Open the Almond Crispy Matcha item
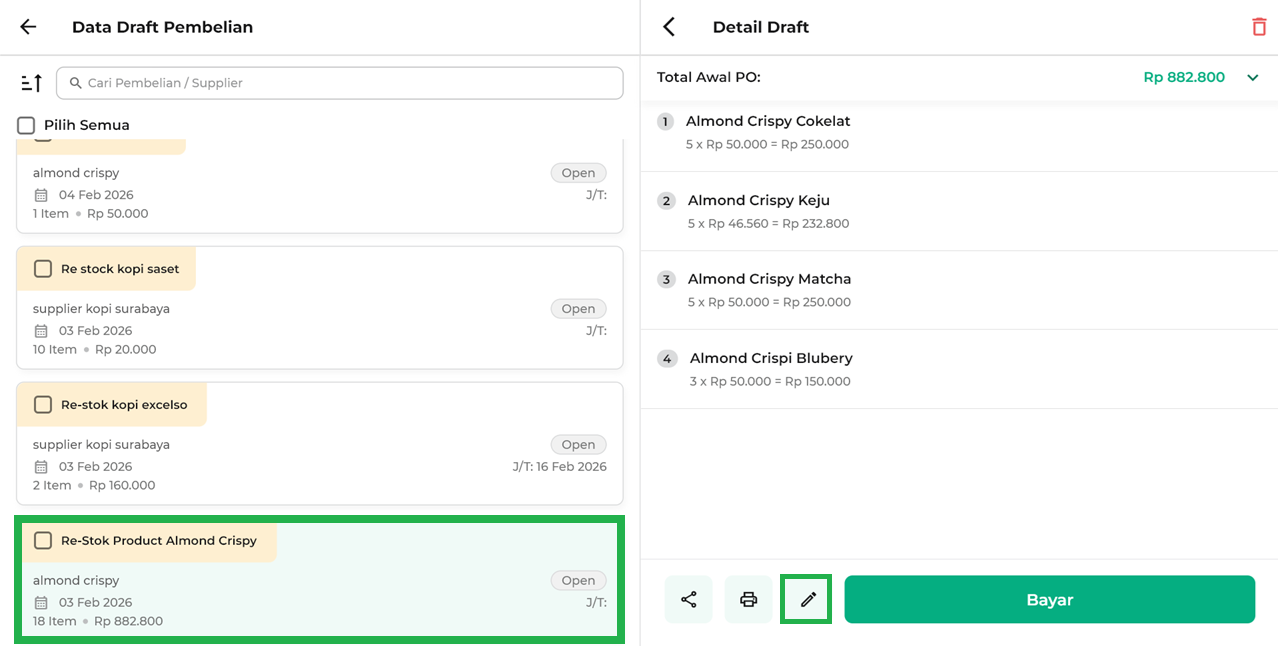 pos(958,290)
